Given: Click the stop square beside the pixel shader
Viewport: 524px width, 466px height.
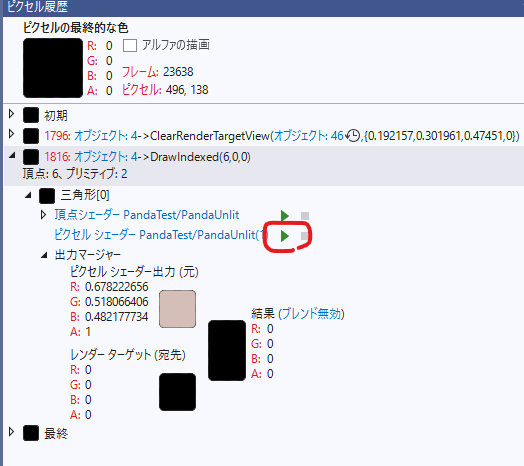Looking at the screenshot, I should [304, 236].
